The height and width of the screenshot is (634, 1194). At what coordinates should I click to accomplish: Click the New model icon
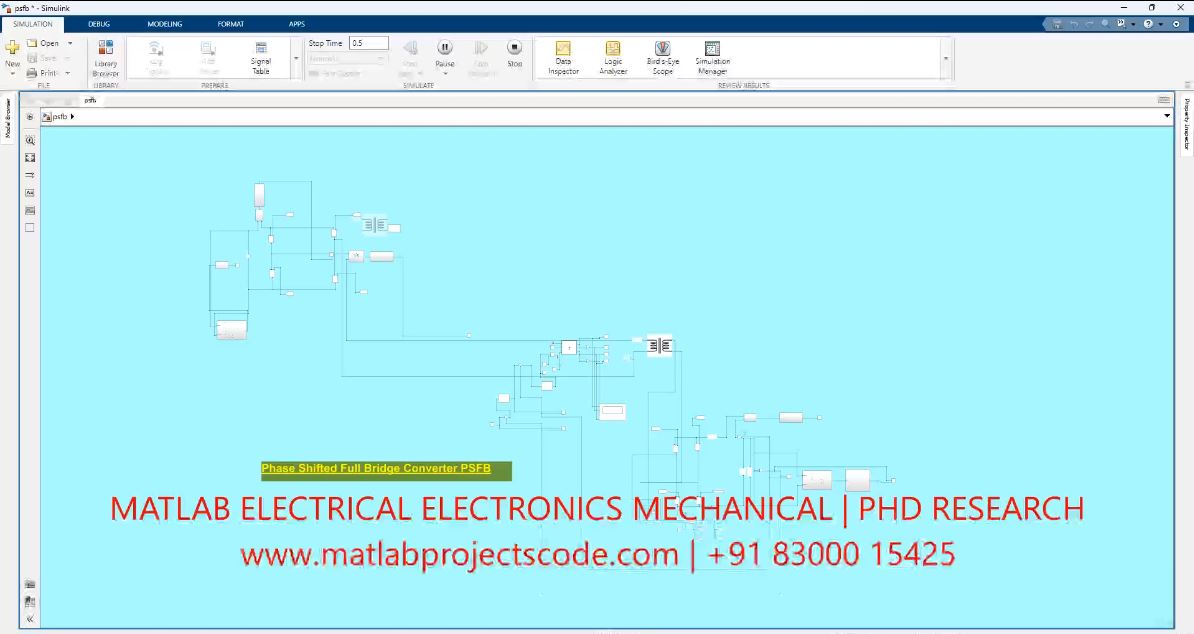click(12, 48)
